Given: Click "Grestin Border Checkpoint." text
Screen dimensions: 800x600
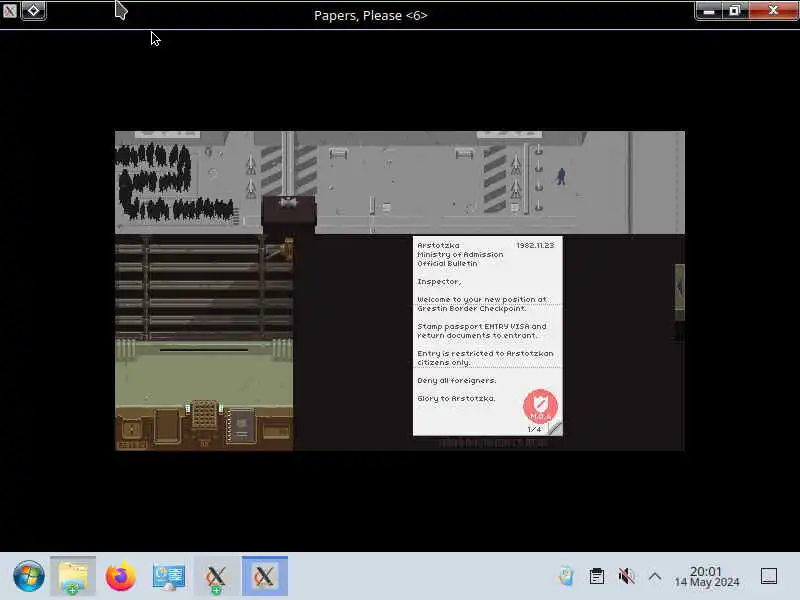Looking at the screenshot, I should click(471, 309).
